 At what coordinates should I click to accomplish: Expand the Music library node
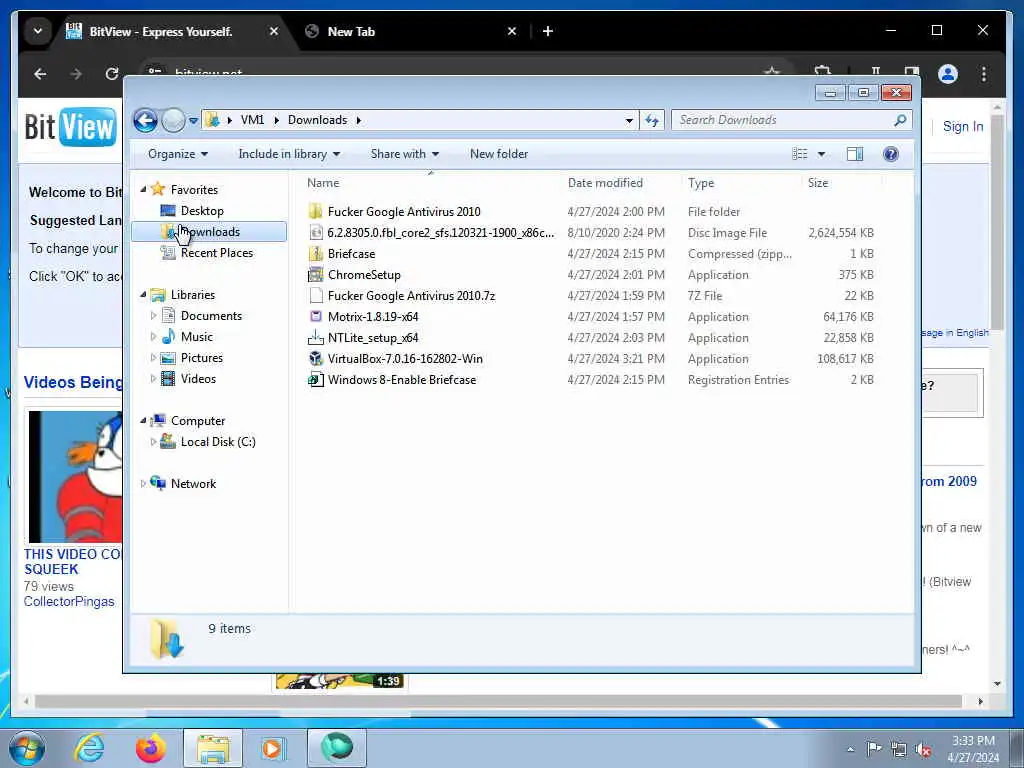coord(153,336)
